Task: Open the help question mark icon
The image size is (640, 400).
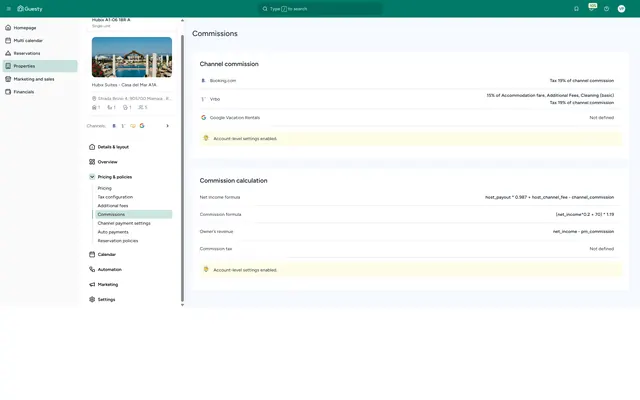Action: pos(607,9)
